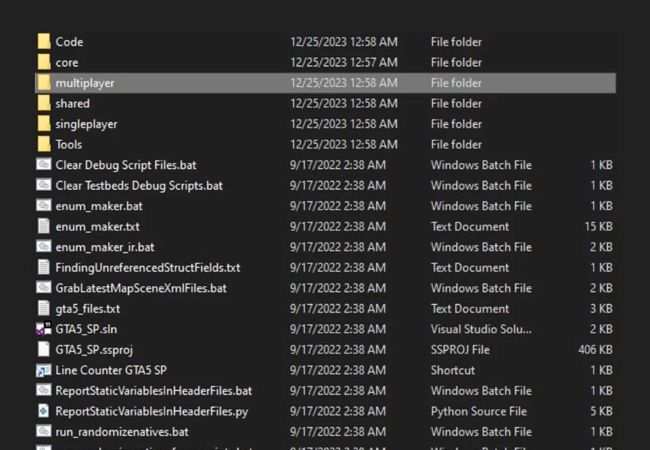Select file name ReportStaticVariablesInHeaderFiles.py
650x450 pixels.
[152, 411]
